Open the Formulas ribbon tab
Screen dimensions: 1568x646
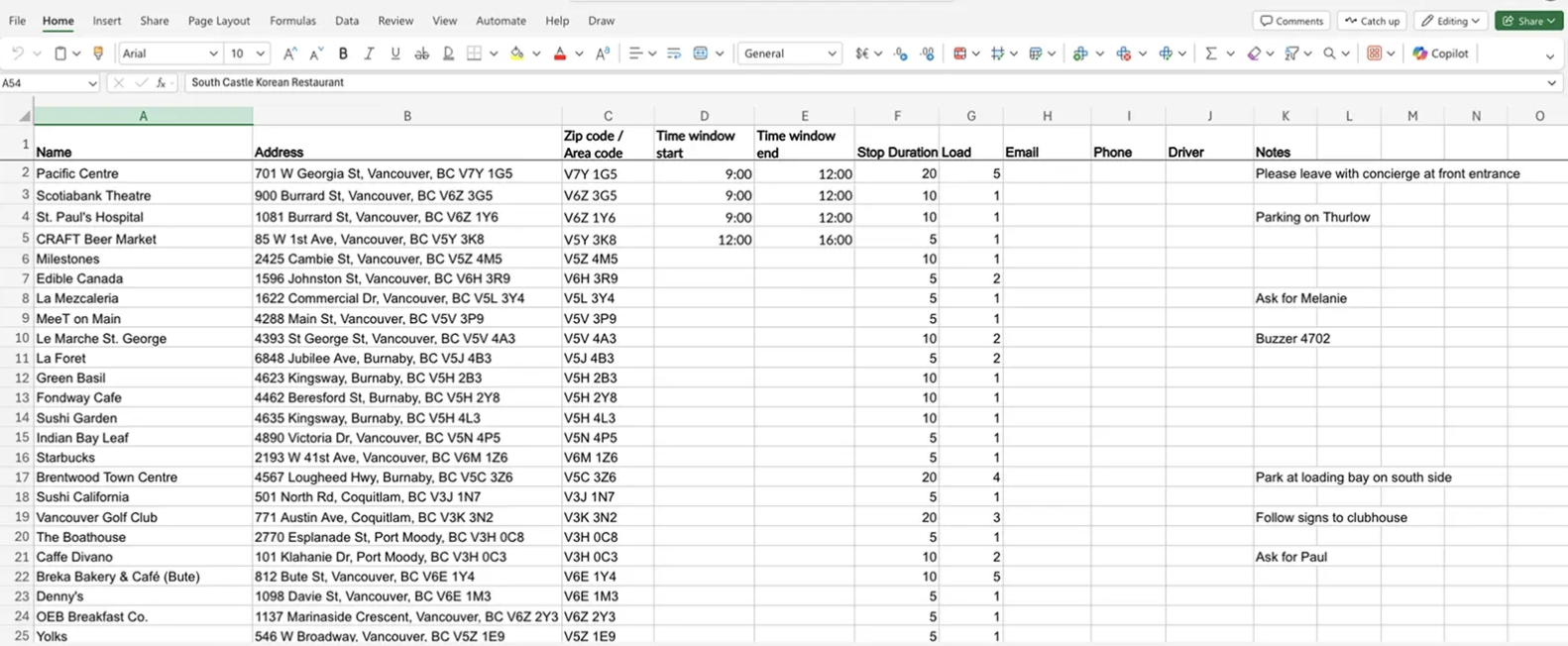click(x=292, y=21)
